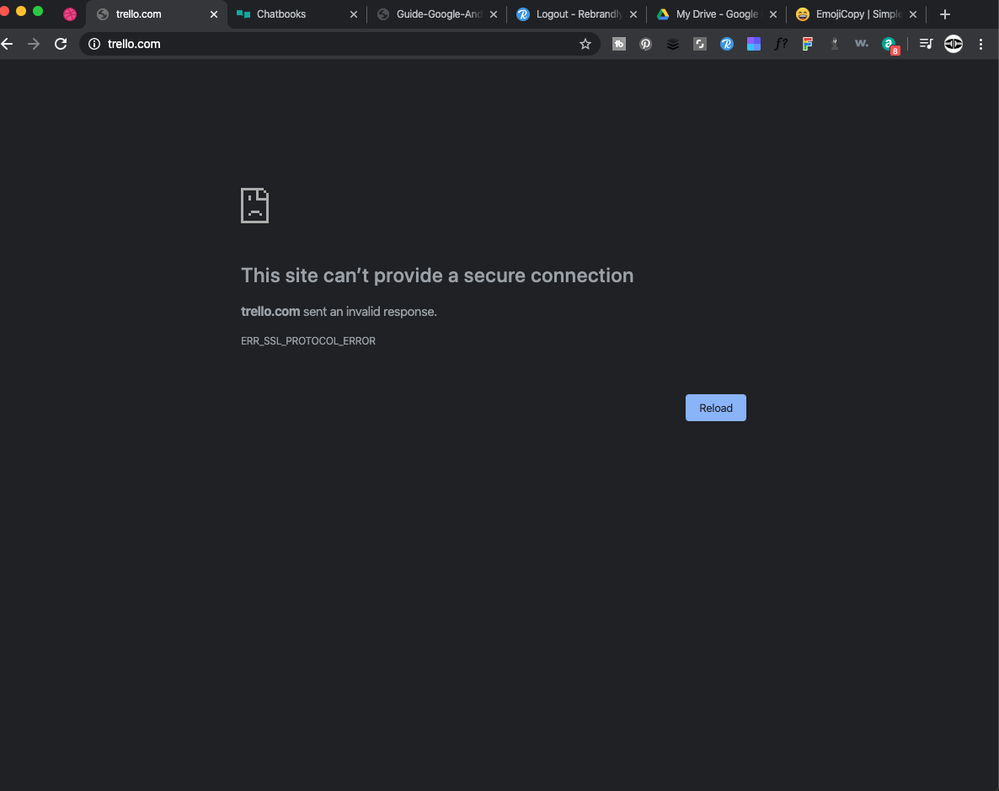Click the pink Dribbble pinned tab
This screenshot has height=791, width=999.
coord(70,14)
